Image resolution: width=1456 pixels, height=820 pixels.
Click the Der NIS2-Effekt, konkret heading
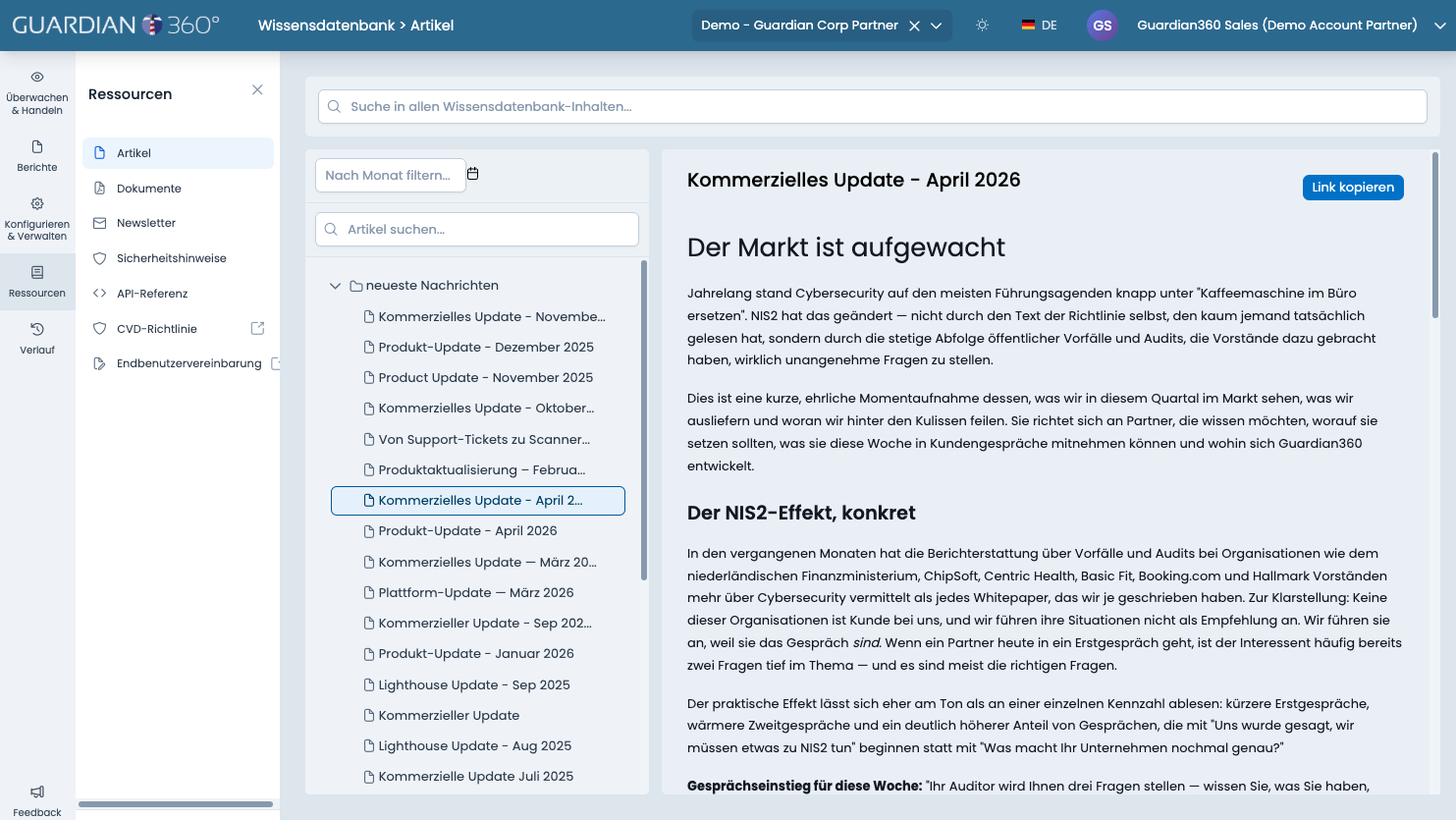[801, 513]
